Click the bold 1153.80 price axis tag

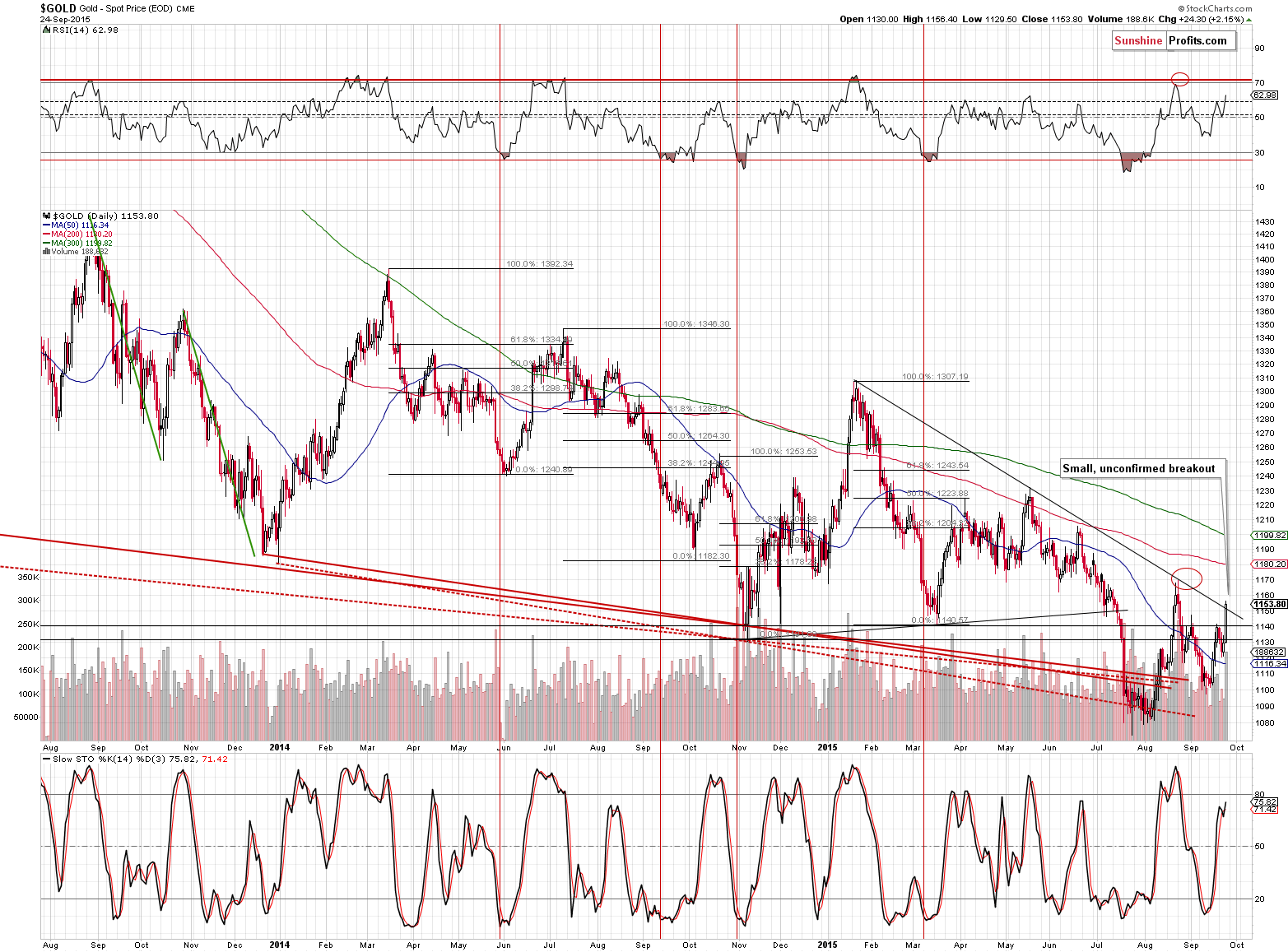[x=1268, y=604]
